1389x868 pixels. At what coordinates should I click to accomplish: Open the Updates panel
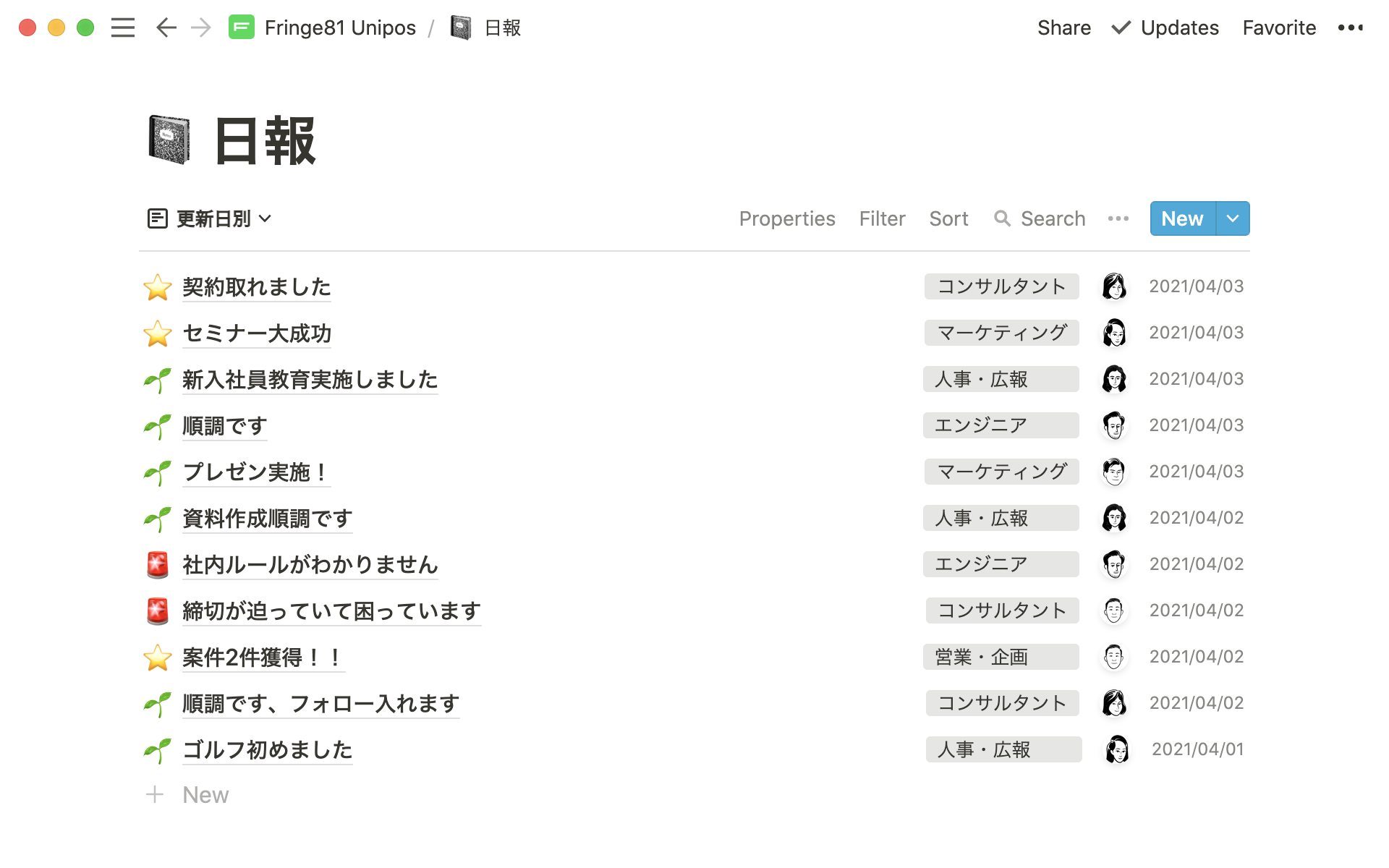click(1165, 27)
